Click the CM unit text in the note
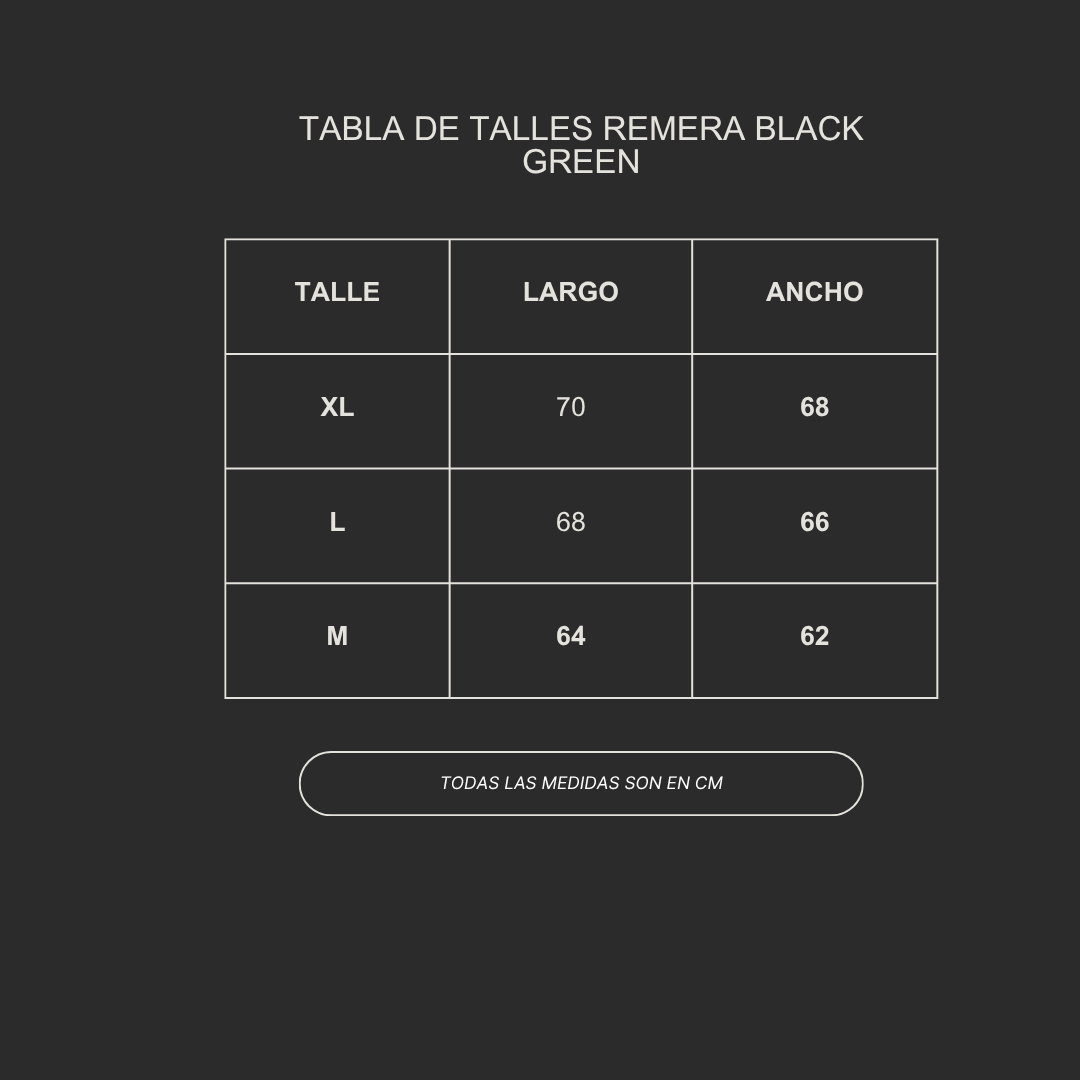This screenshot has height=1080, width=1080. (709, 783)
